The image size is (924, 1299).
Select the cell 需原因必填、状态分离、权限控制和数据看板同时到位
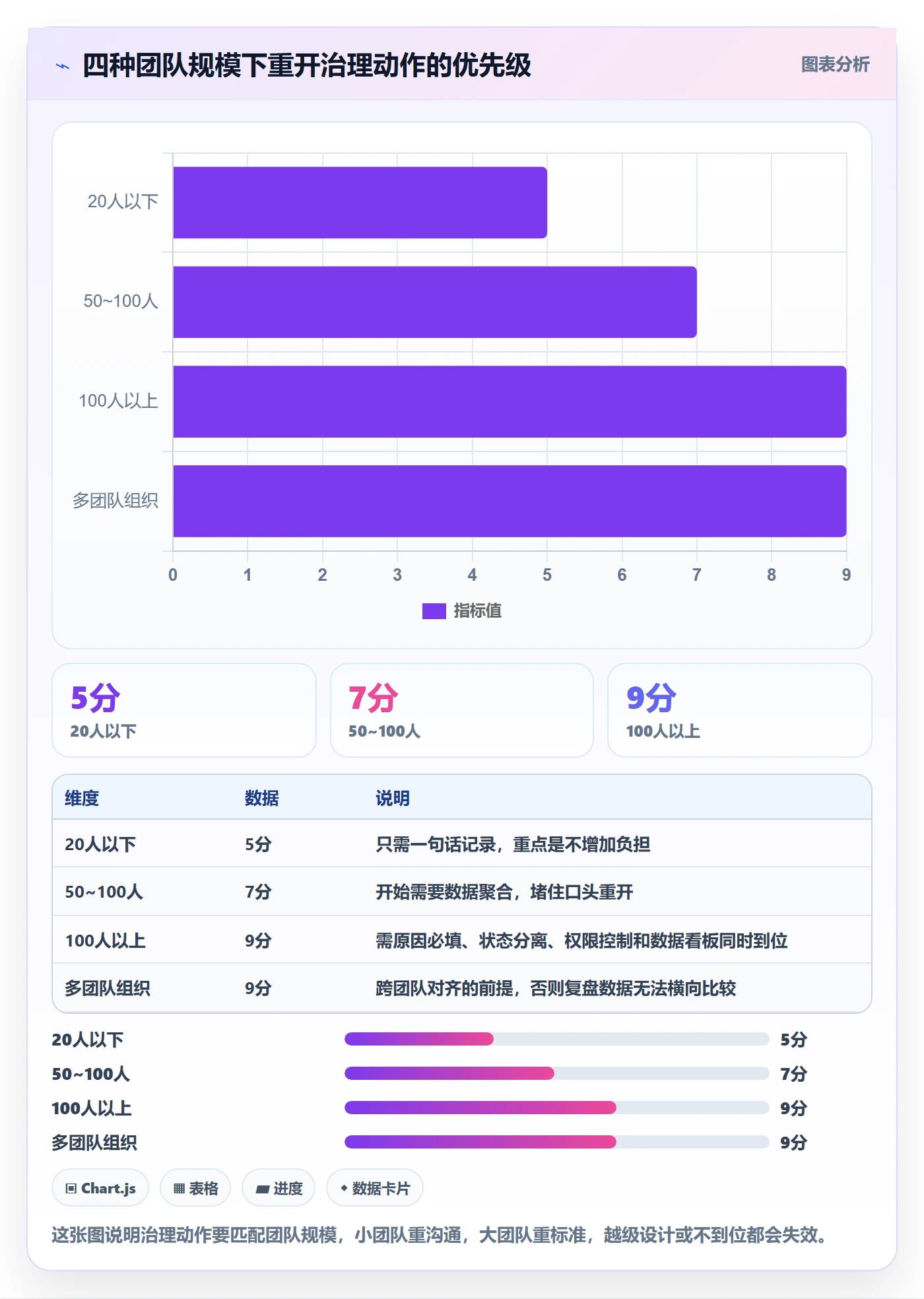(581, 941)
